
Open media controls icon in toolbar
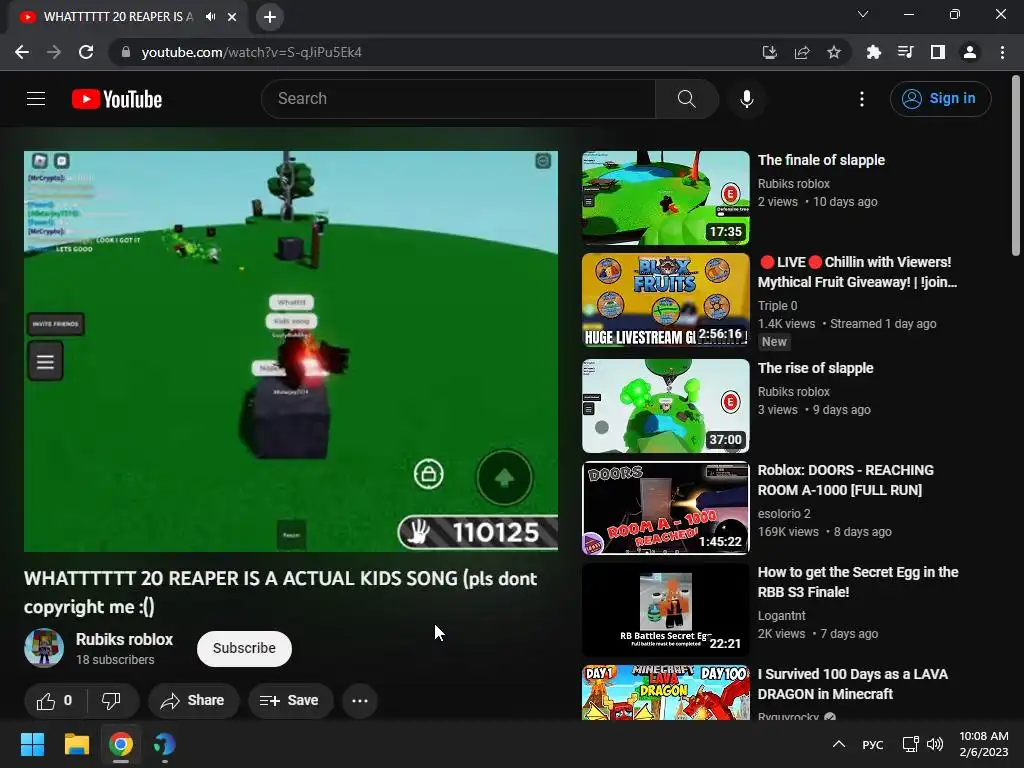[x=905, y=52]
